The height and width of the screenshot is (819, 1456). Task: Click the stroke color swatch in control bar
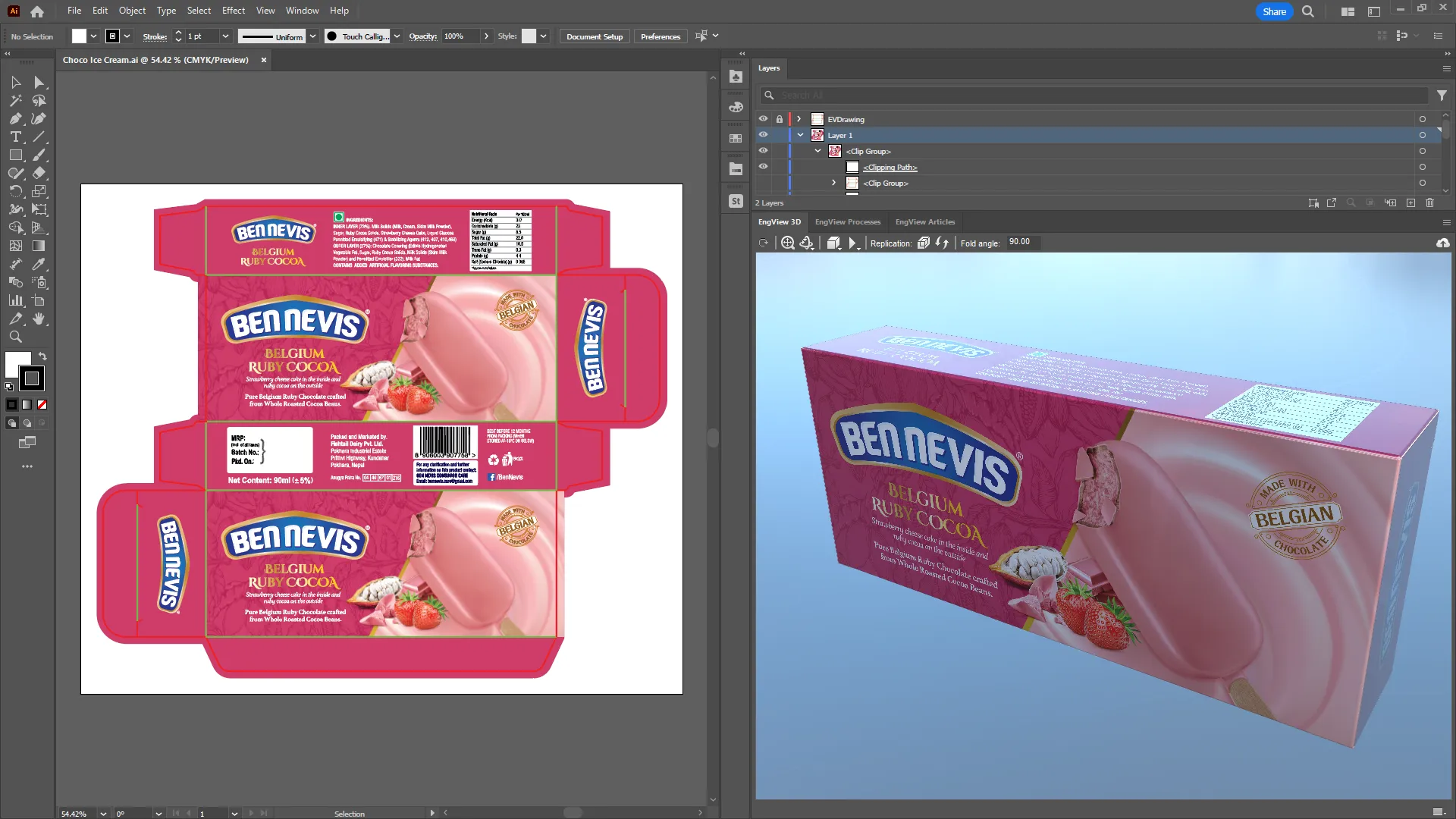click(112, 36)
